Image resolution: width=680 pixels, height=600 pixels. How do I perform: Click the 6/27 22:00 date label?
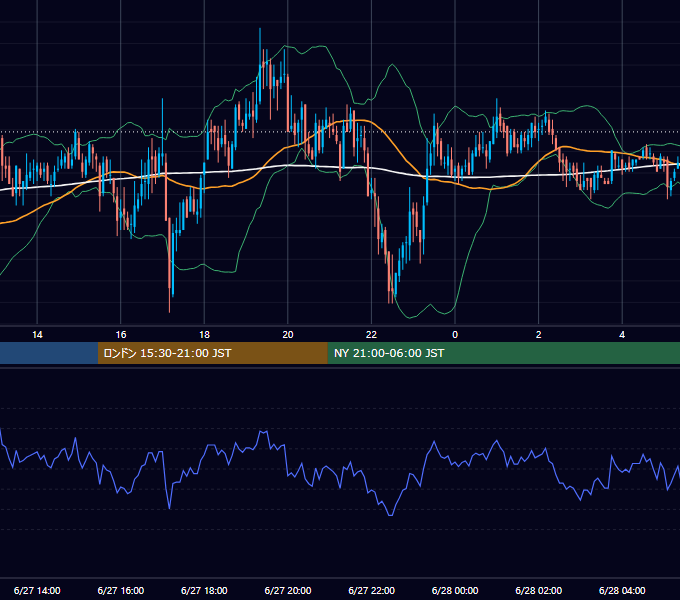pyautogui.click(x=372, y=590)
